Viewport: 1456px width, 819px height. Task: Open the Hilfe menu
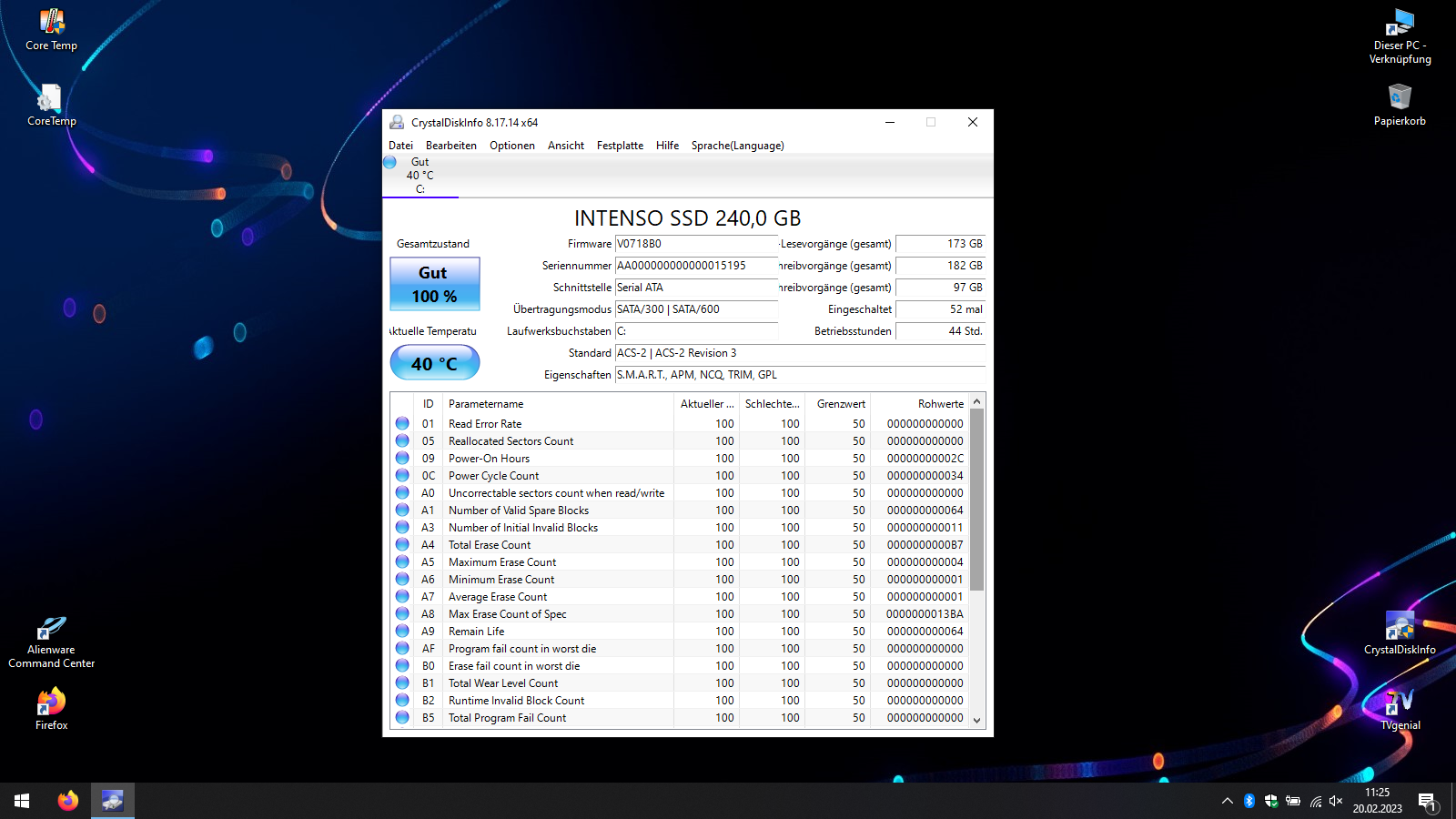click(667, 146)
